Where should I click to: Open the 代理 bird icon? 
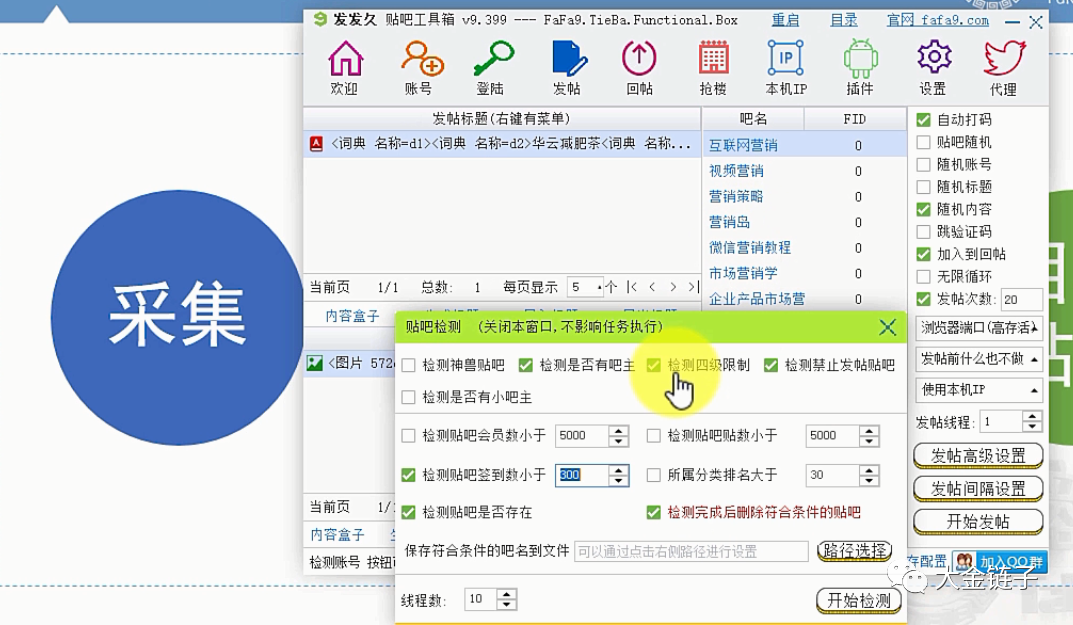pyautogui.click(x=1004, y=67)
